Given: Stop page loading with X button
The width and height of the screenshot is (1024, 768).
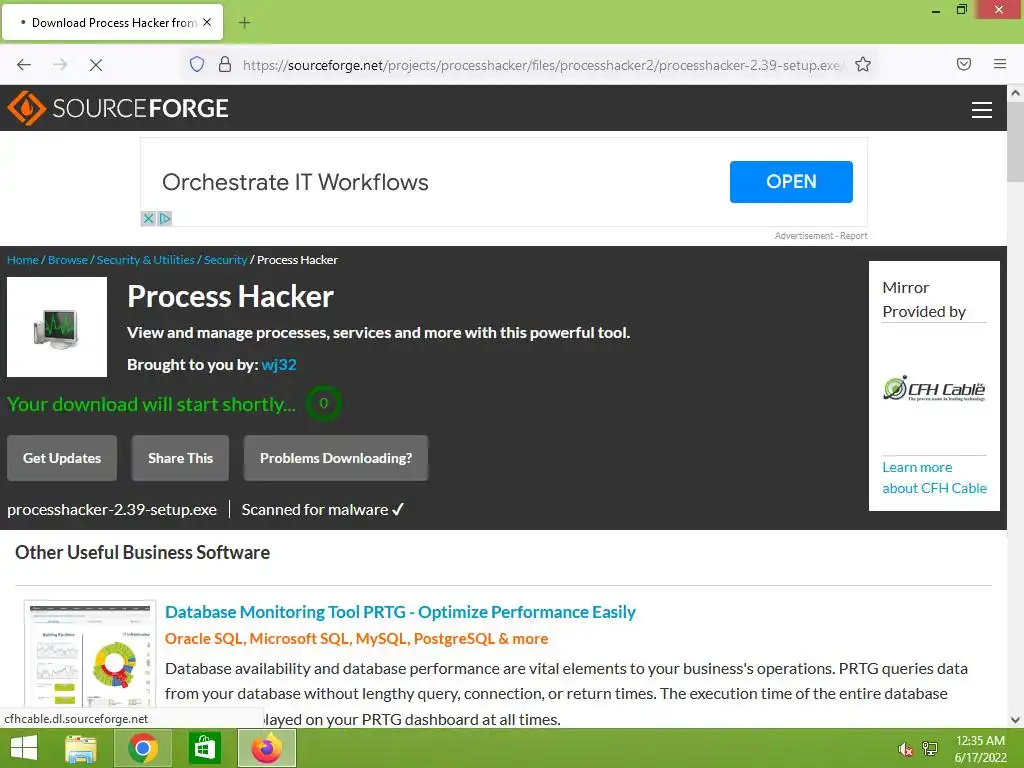Looking at the screenshot, I should [95, 64].
